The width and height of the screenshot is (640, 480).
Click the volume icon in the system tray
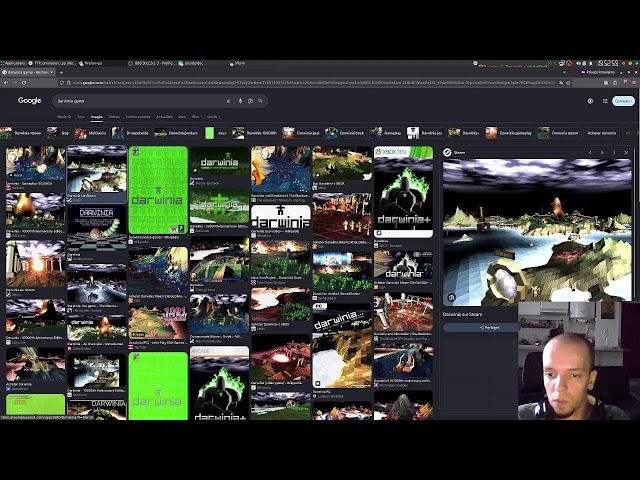[578, 63]
